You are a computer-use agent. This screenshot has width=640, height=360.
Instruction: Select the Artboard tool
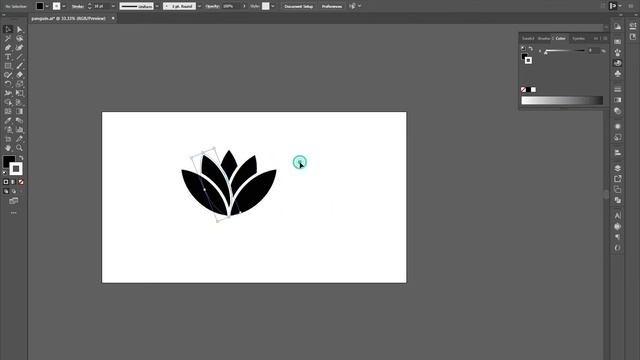(x=8, y=139)
